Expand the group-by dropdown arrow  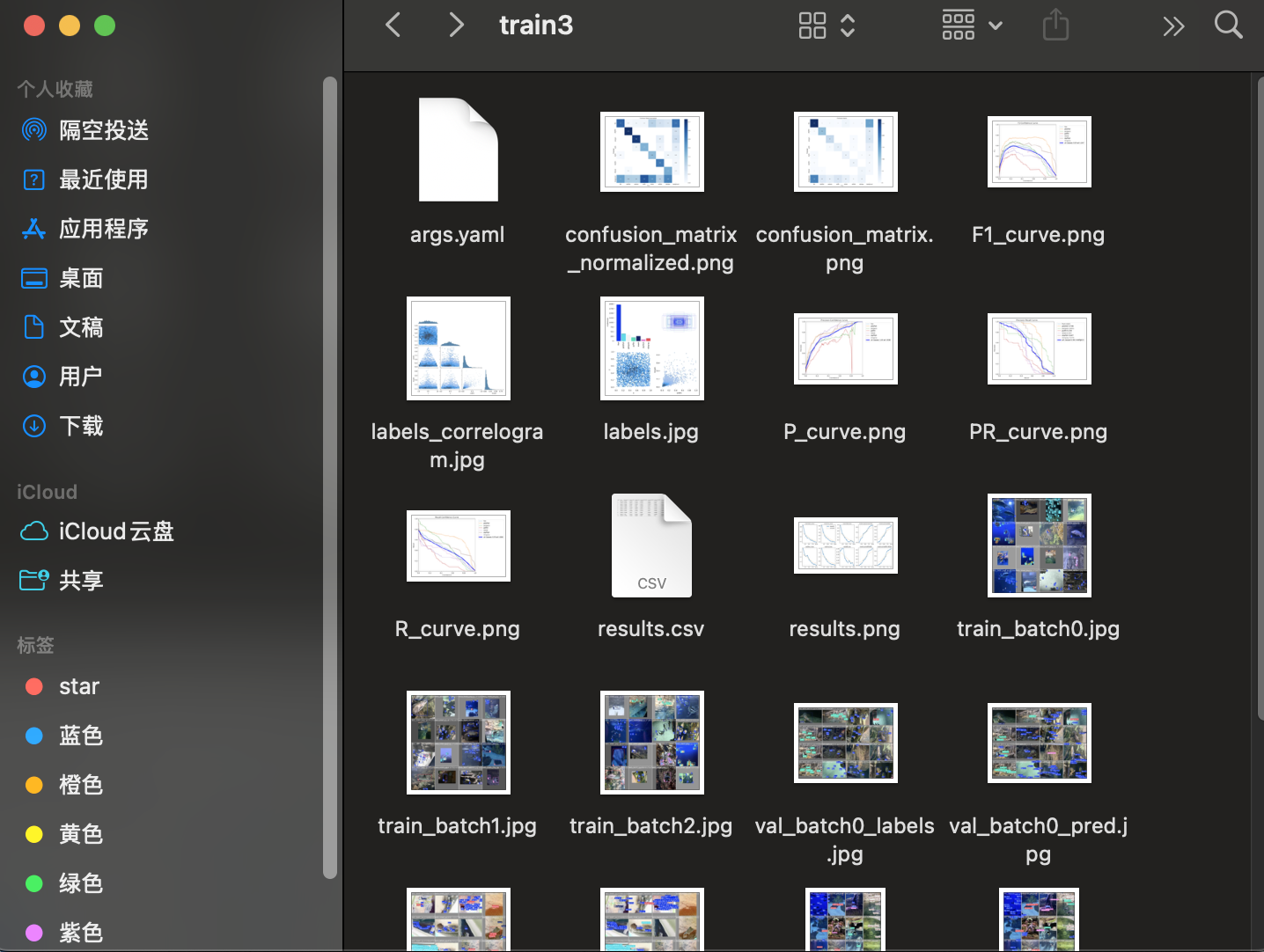coord(996,26)
